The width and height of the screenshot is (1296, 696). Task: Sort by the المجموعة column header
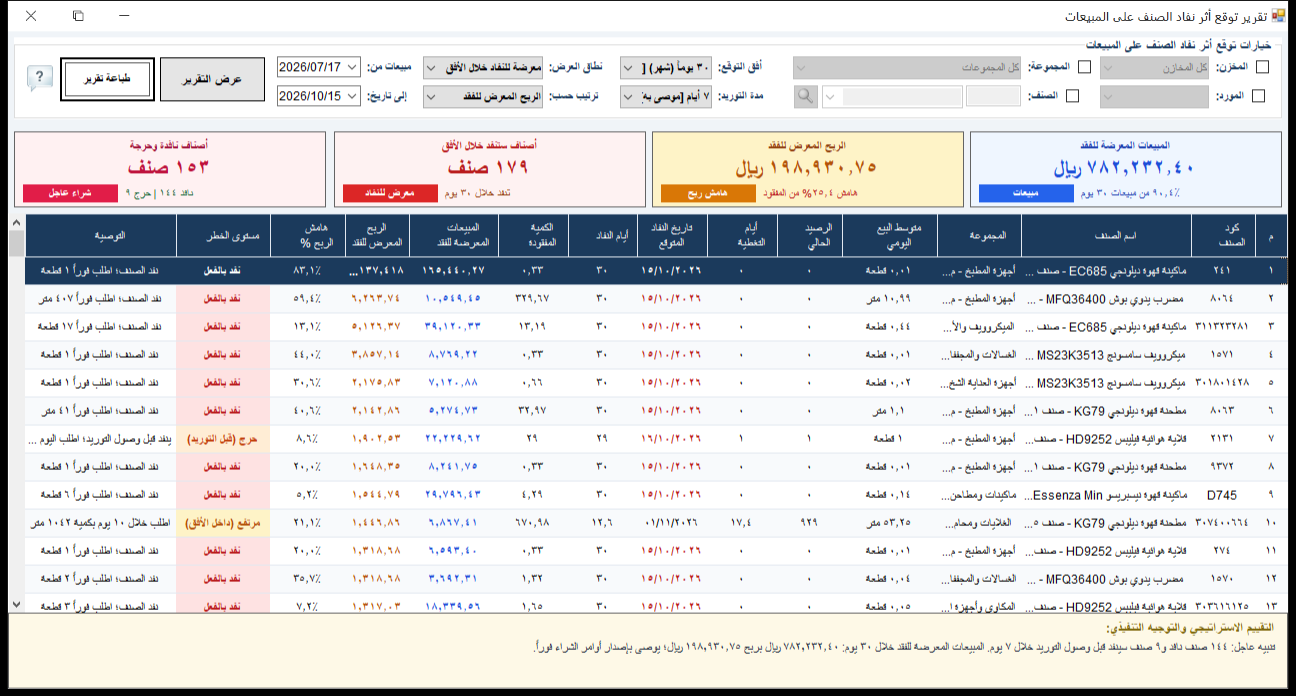coord(981,236)
